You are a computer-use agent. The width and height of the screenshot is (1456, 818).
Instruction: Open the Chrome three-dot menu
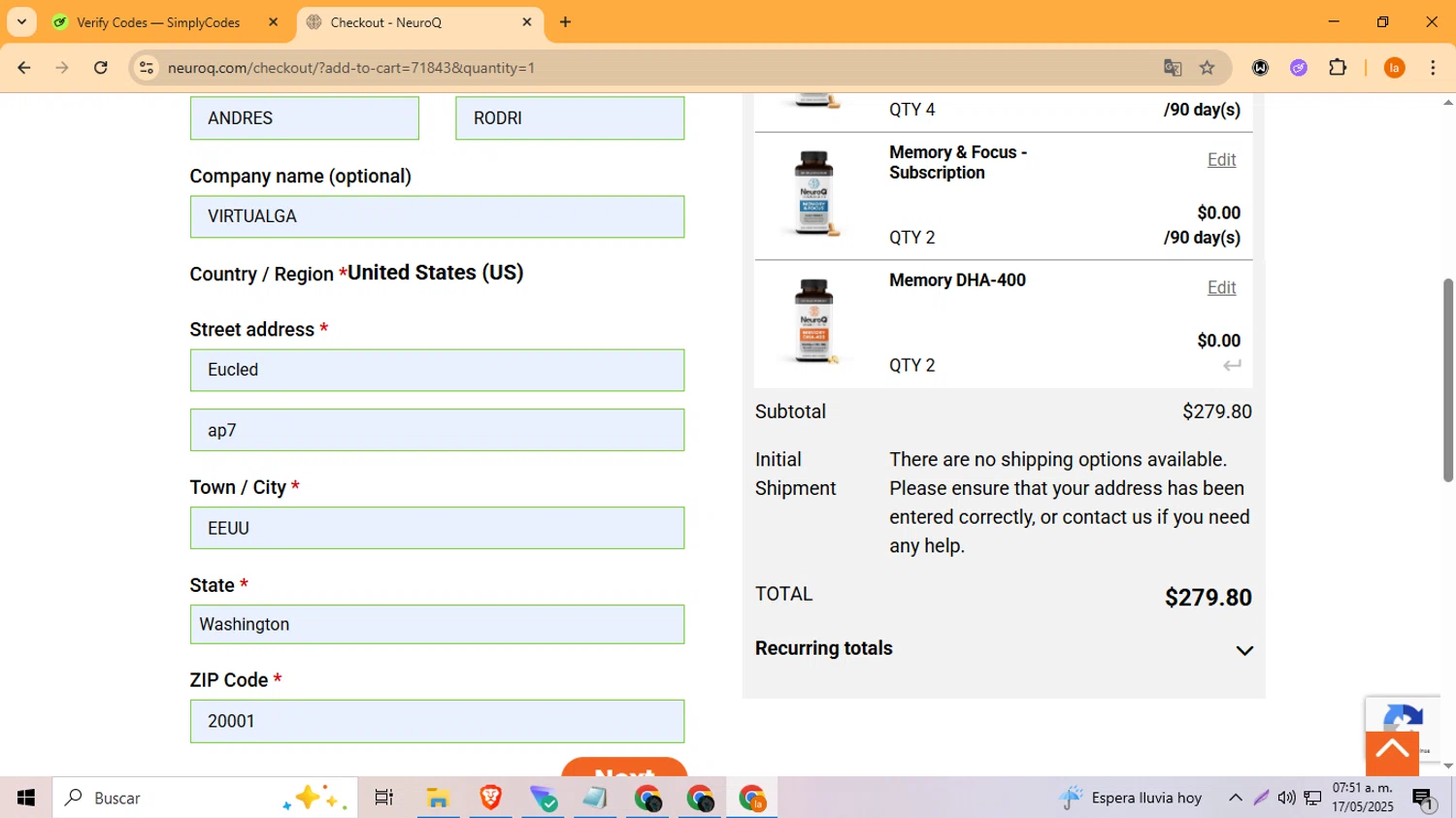(1433, 68)
